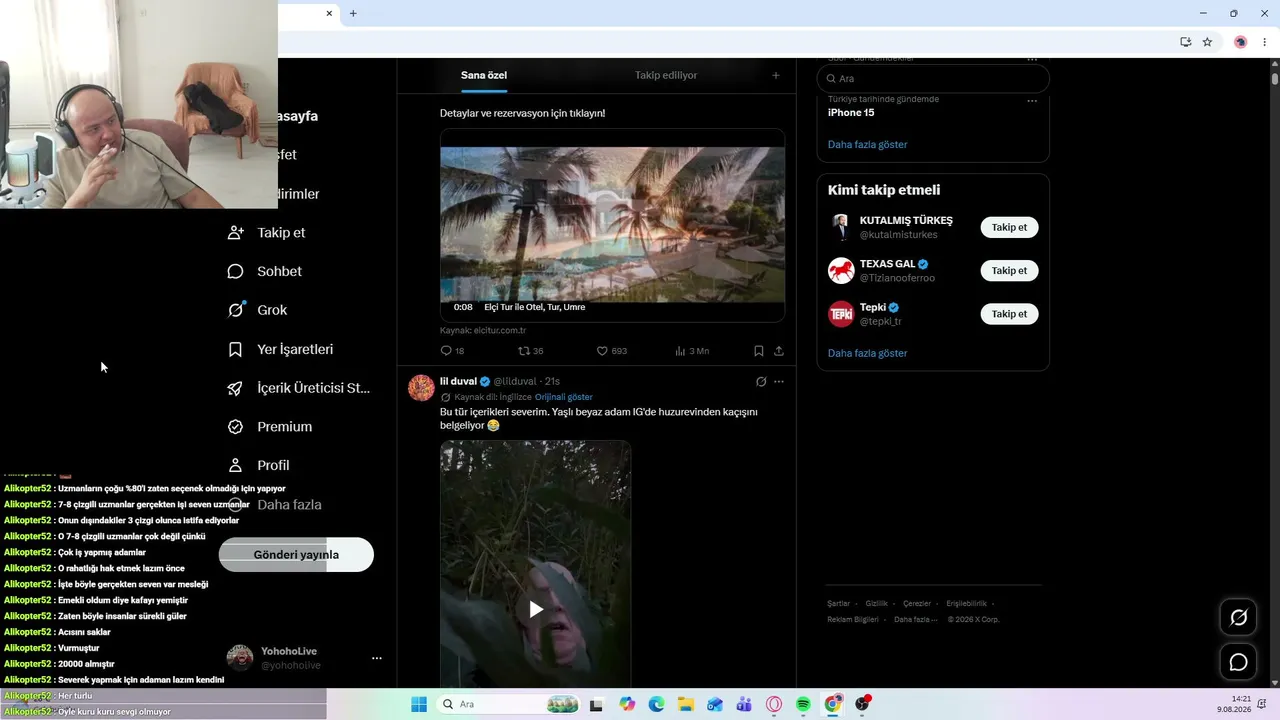This screenshot has width=1280, height=720.
Task: Show more follow suggestions link
Action: pos(868,353)
